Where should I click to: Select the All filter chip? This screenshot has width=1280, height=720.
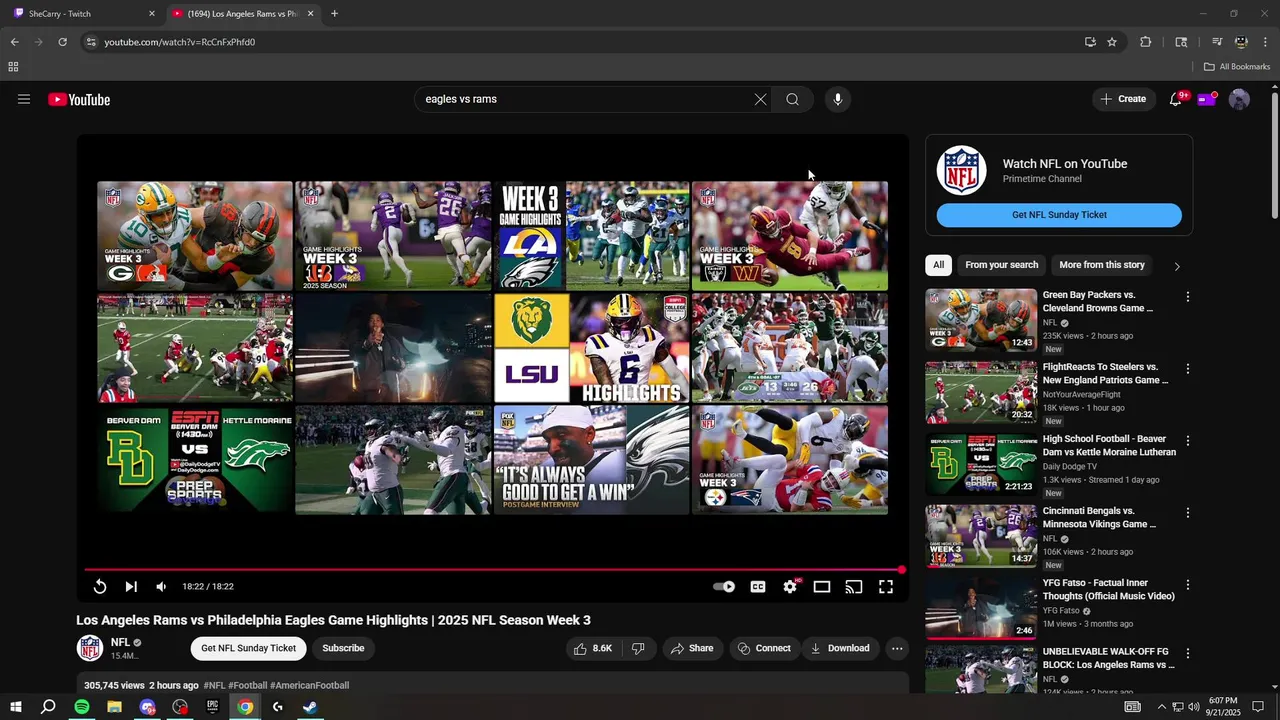(938, 265)
